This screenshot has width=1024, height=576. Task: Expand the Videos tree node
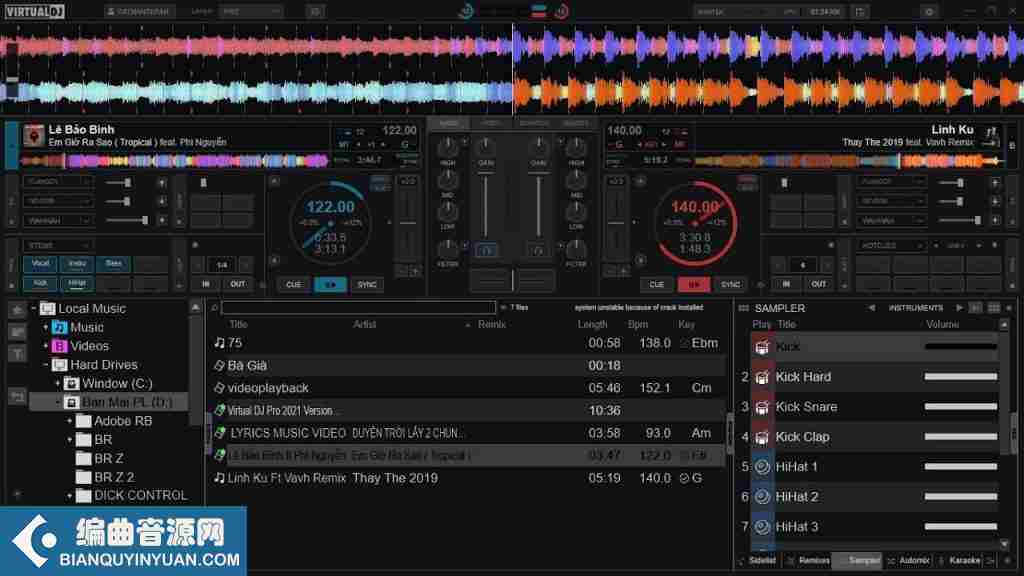[x=46, y=346]
